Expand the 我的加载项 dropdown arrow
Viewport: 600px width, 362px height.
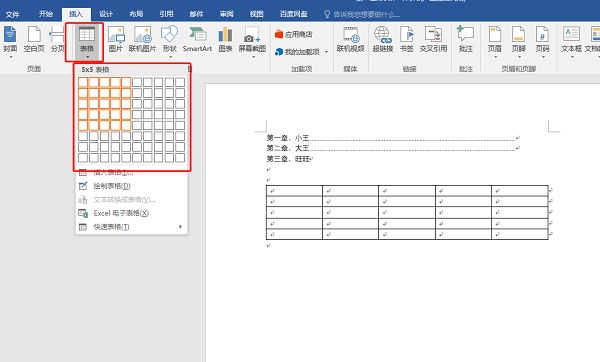pos(326,52)
